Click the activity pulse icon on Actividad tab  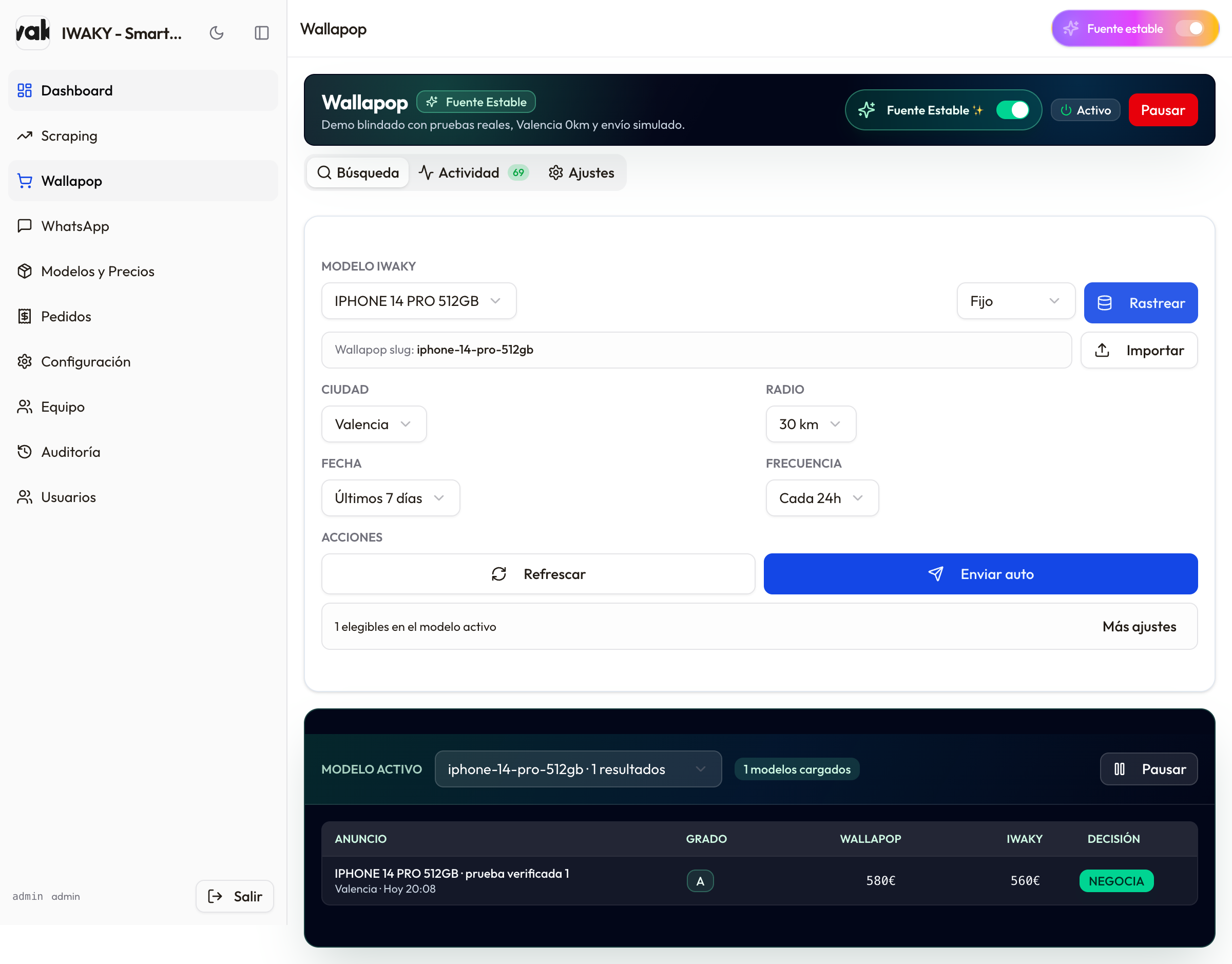426,172
